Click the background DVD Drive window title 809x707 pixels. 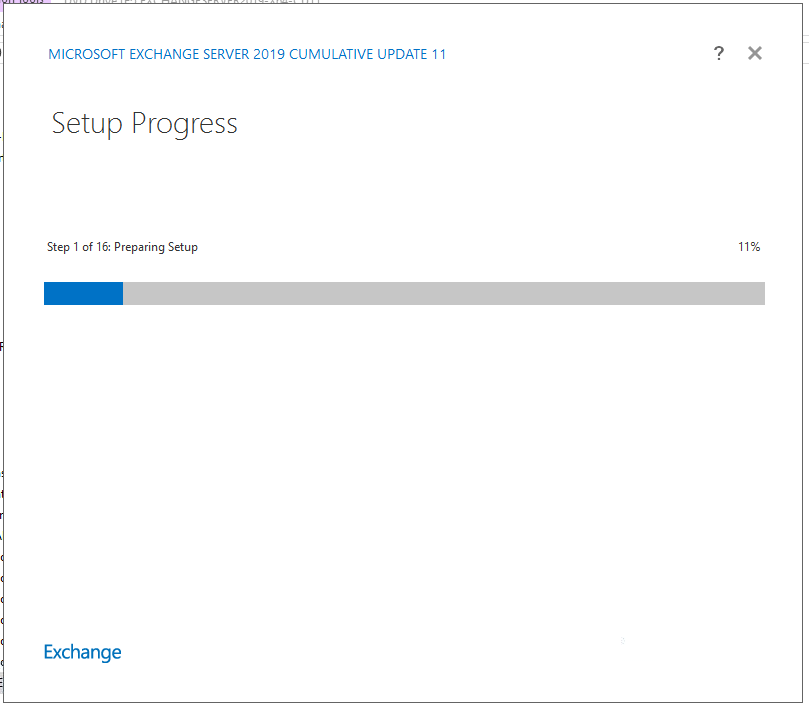tap(192, 2)
